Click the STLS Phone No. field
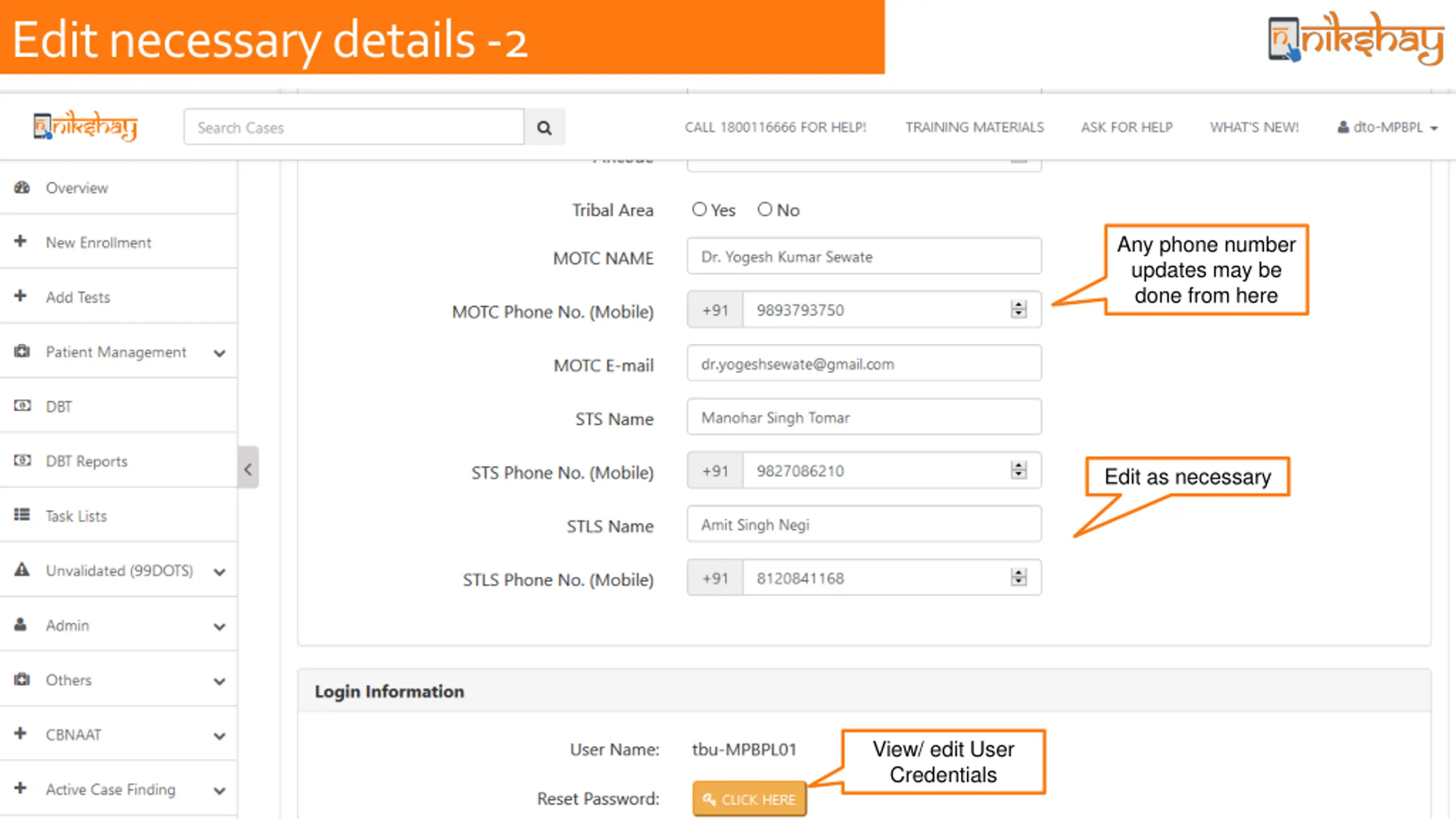The height and width of the screenshot is (819, 1456). (892, 577)
